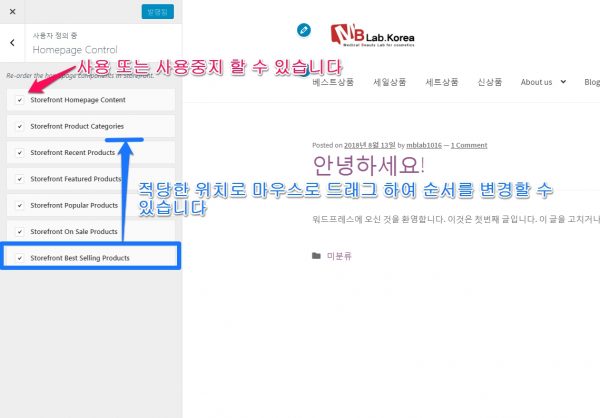
Task: Select the Storefront Best Selling Products row label
Action: point(80,258)
